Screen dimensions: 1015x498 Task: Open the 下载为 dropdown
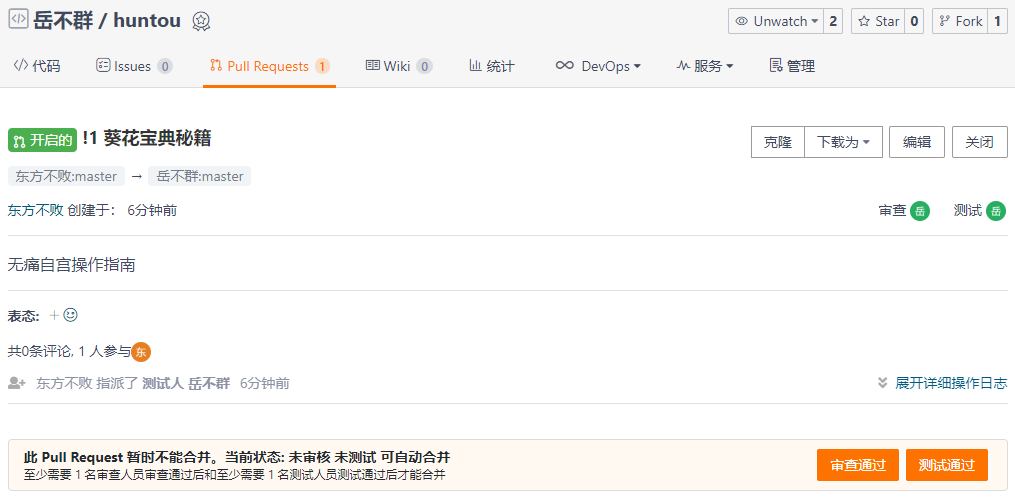[x=843, y=142]
